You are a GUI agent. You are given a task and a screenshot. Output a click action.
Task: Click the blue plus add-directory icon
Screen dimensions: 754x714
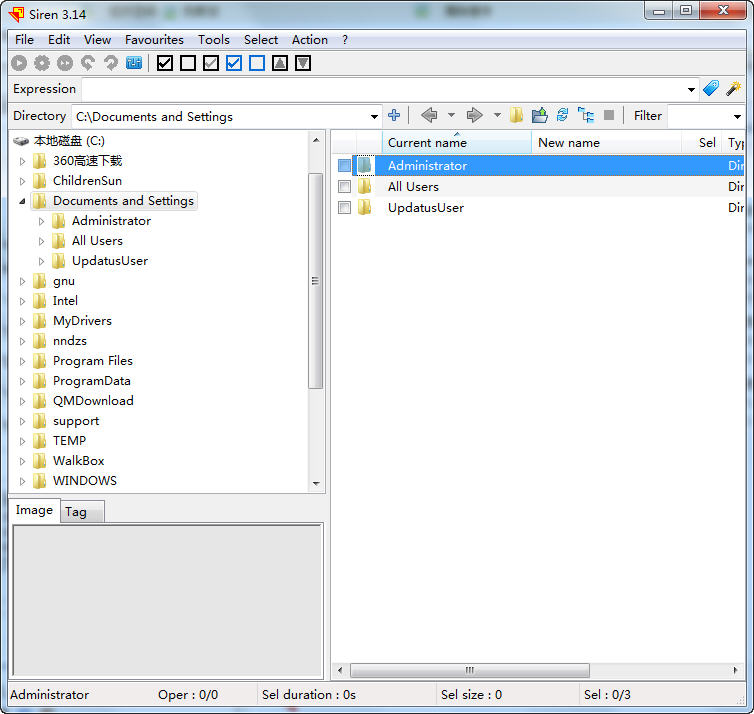394,116
